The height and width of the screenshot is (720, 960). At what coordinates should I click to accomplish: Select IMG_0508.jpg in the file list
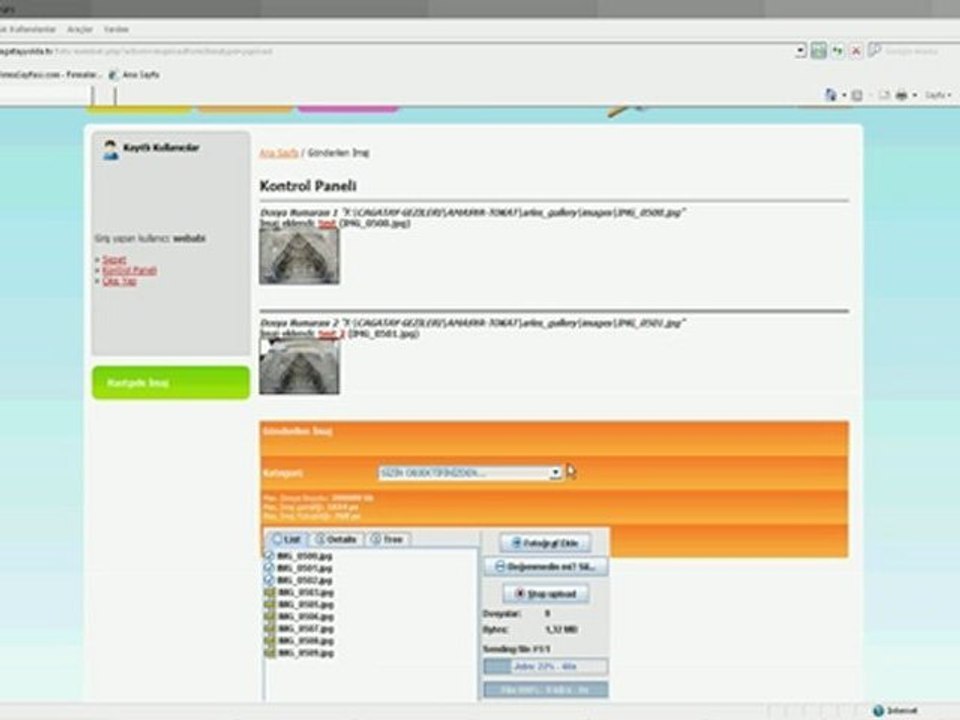click(306, 641)
